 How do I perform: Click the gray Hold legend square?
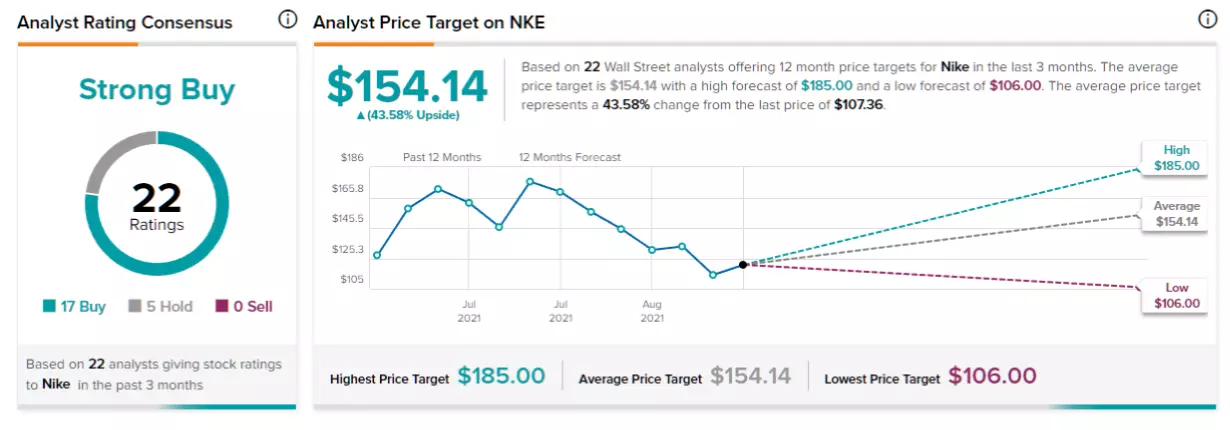133,307
